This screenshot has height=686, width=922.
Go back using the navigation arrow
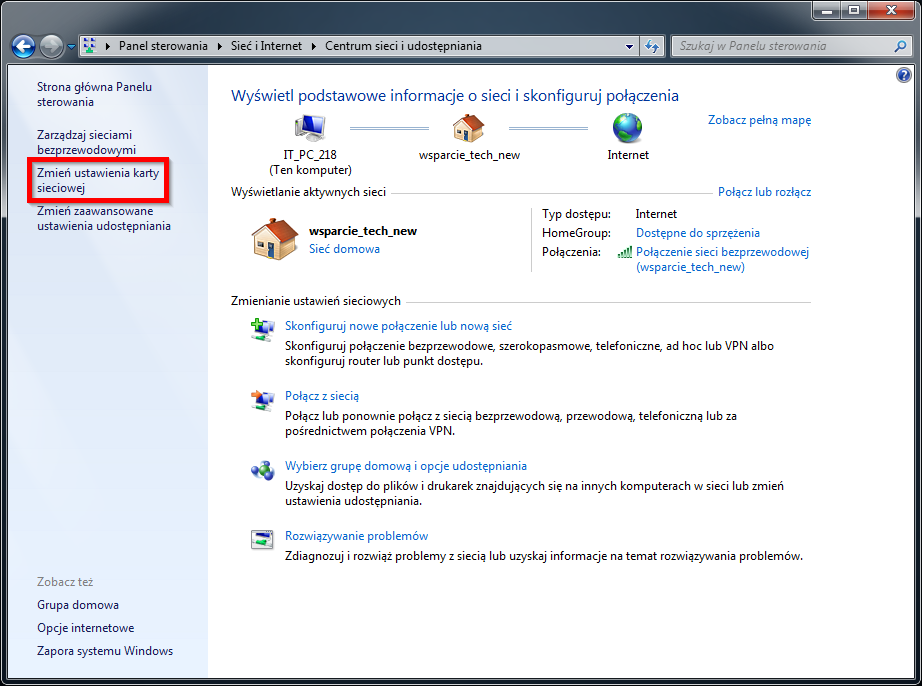tap(21, 45)
